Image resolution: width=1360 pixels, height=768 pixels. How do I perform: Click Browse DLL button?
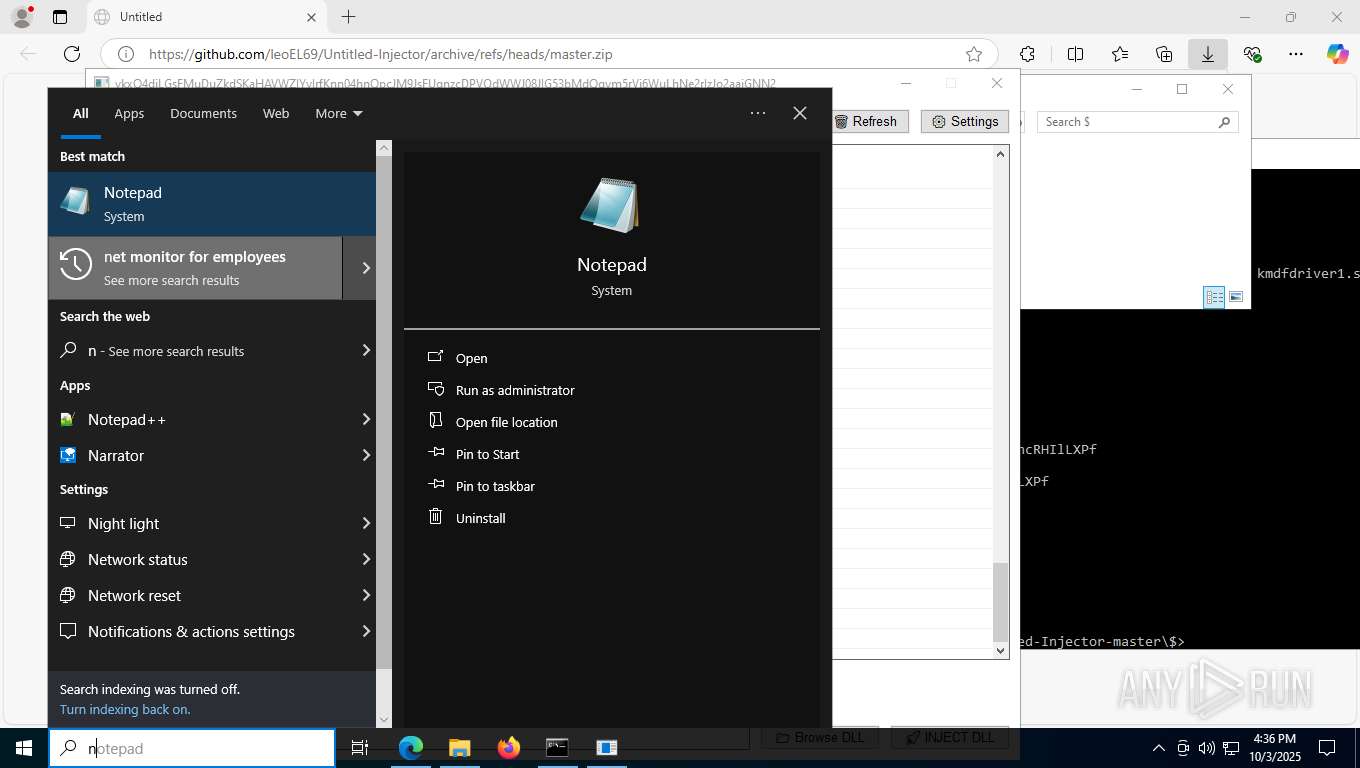tap(820, 737)
